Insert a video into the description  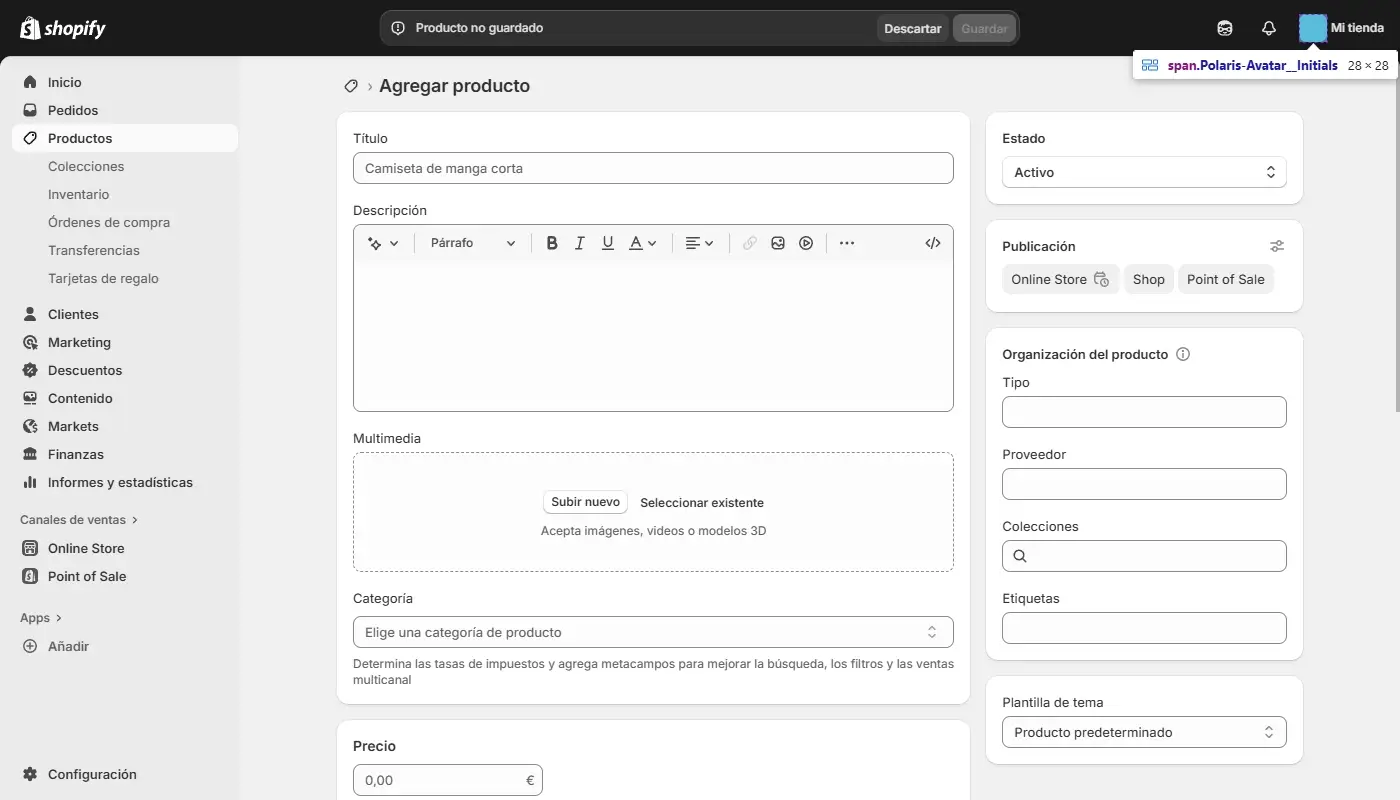click(806, 242)
